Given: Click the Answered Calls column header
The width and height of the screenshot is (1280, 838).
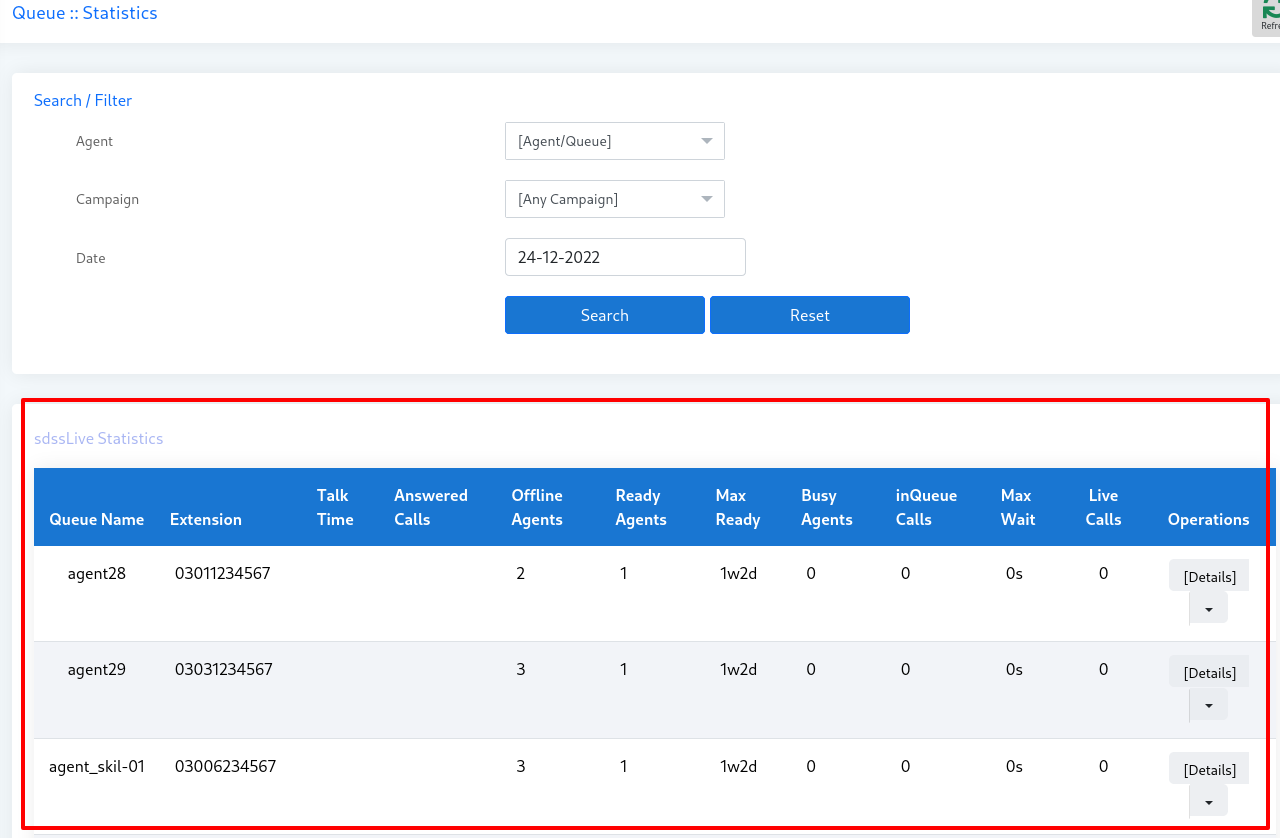Looking at the screenshot, I should 431,507.
